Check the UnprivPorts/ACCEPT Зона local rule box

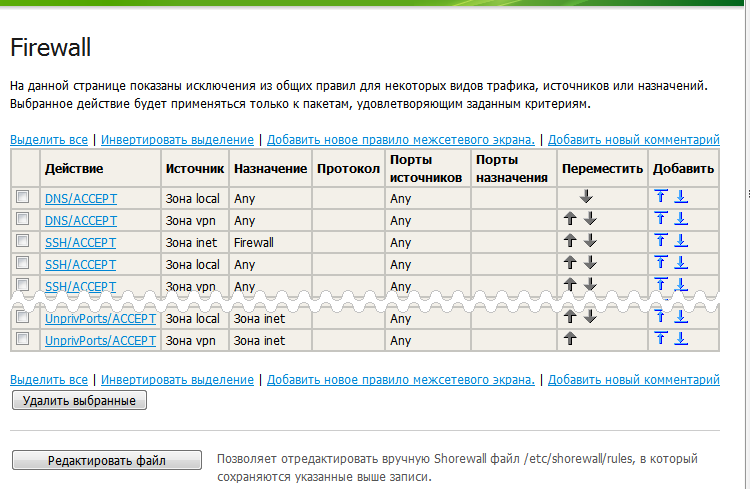[x=22, y=316]
